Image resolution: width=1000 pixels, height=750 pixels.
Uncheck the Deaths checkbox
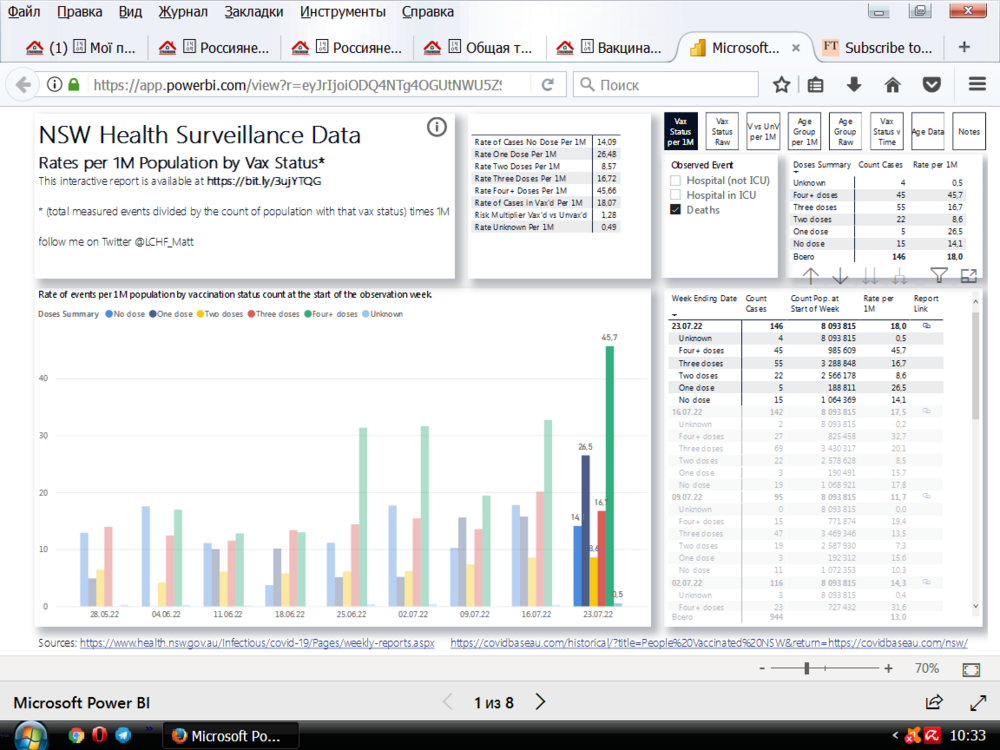click(x=676, y=210)
